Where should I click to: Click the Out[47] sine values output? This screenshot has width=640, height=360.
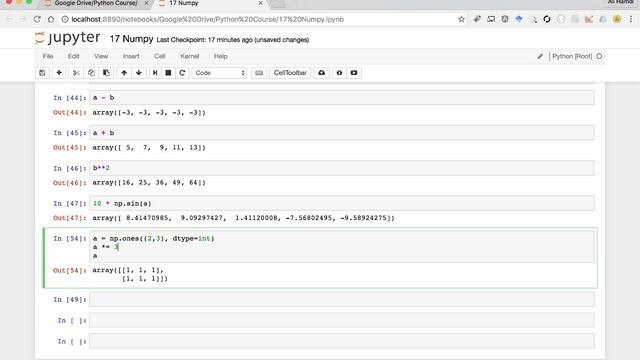pyautogui.click(x=243, y=218)
